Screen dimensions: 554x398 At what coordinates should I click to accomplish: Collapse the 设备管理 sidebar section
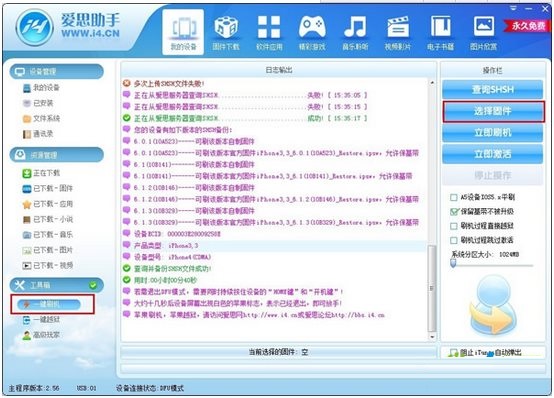tap(57, 72)
